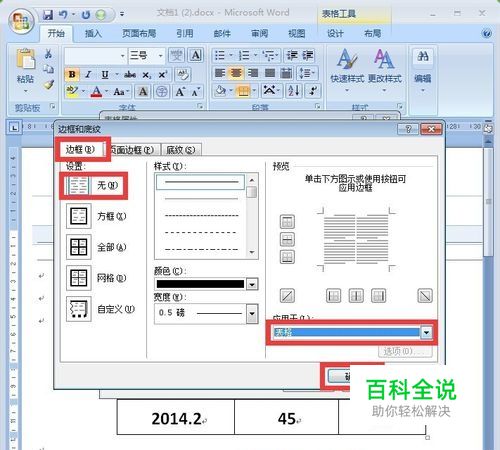The width and height of the screenshot is (500, 450).
Task: Open the Editing (编辑) binoculars menu
Action: (x=423, y=70)
